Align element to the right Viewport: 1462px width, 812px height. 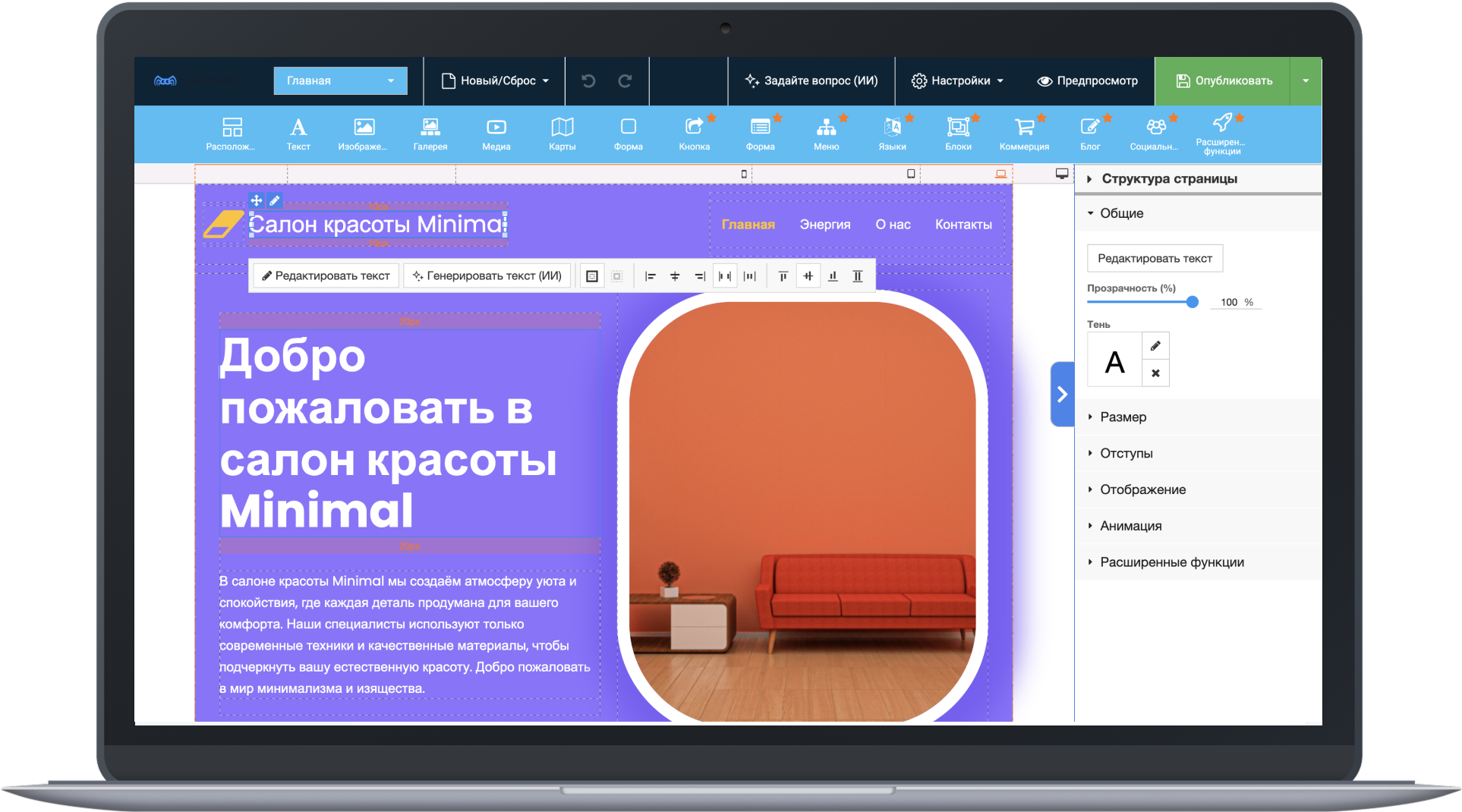click(699, 276)
